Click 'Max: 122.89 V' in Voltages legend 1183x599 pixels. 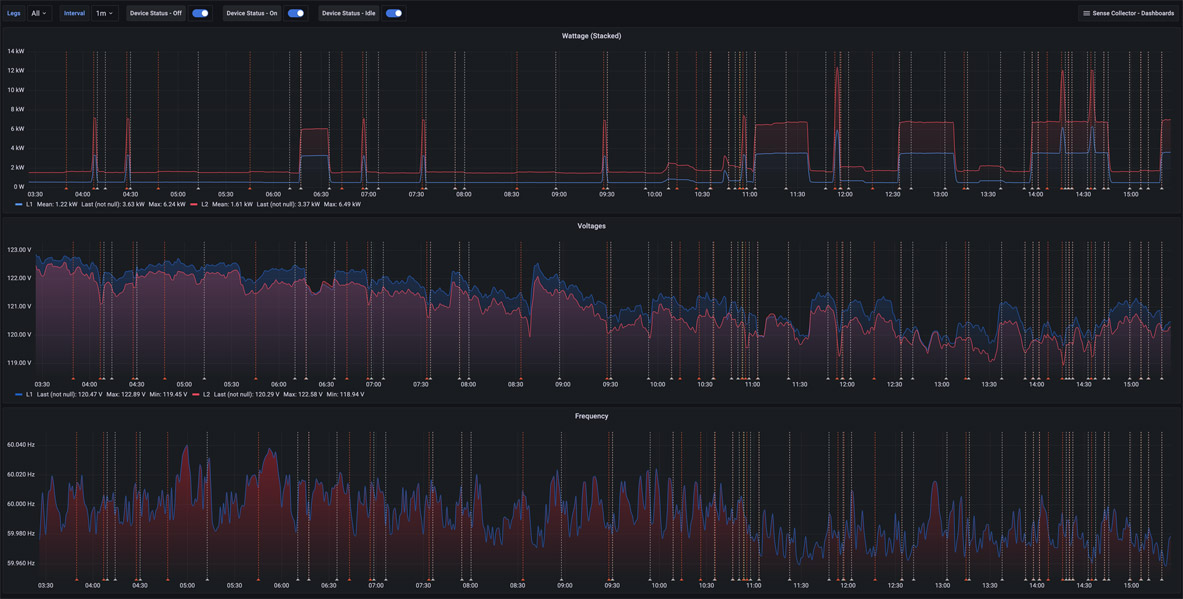tap(126, 394)
